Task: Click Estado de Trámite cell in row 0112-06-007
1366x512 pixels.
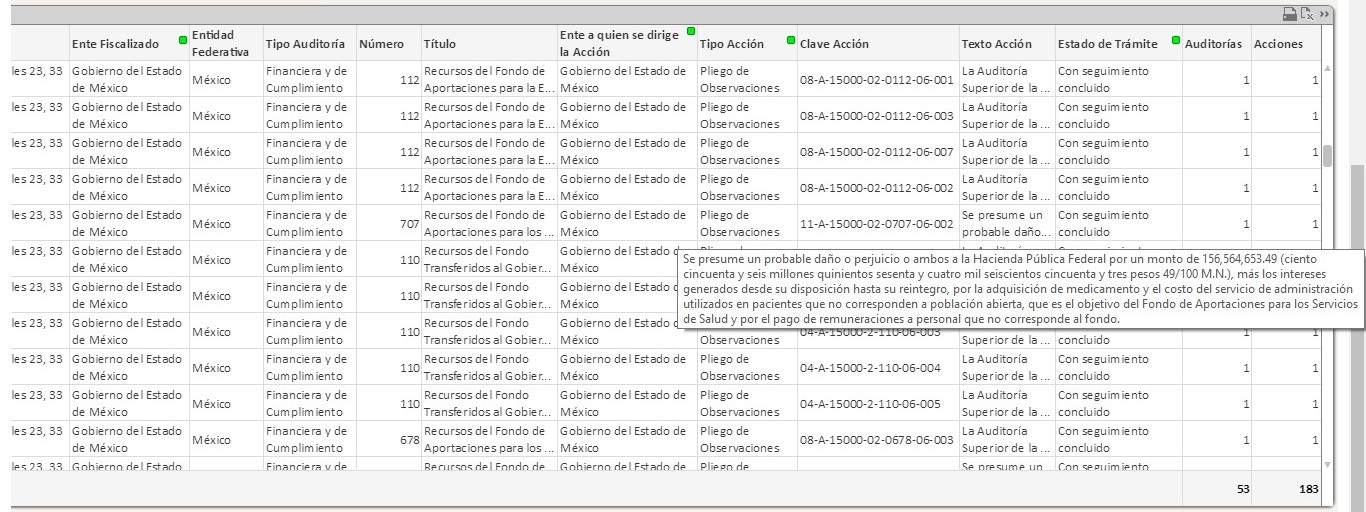Action: [x=1118, y=152]
